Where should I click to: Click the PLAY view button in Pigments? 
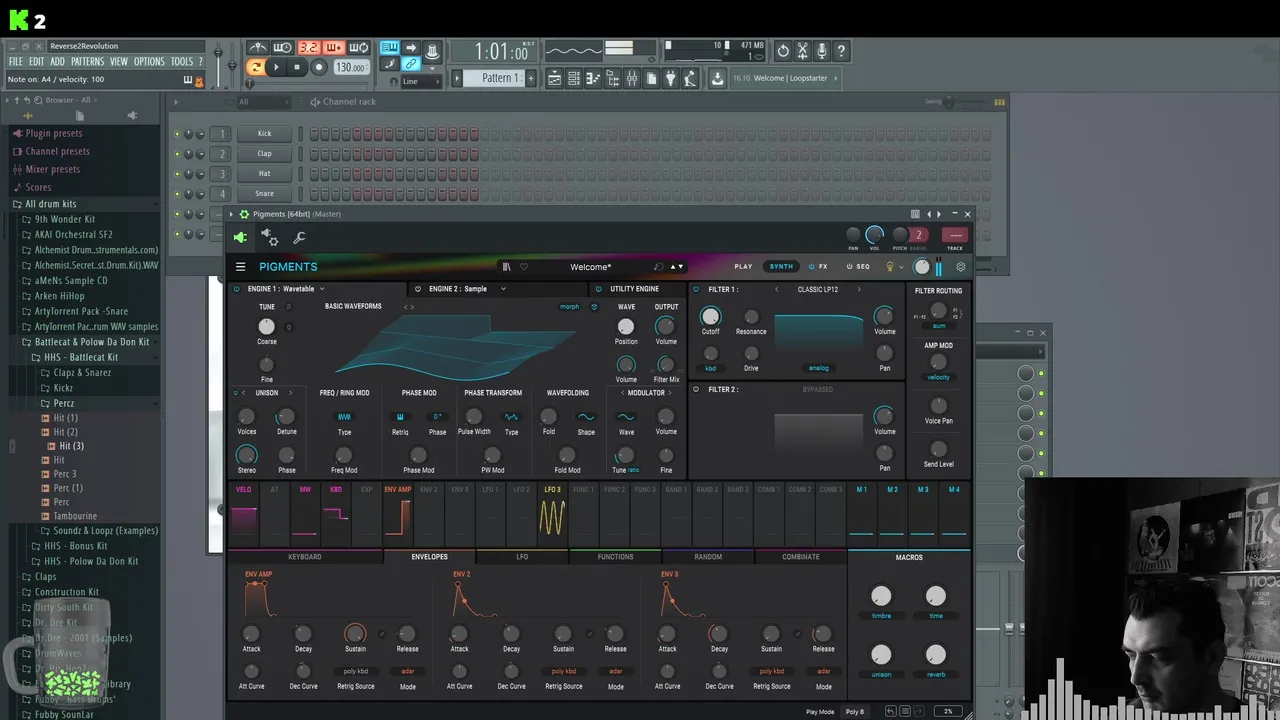(x=743, y=267)
